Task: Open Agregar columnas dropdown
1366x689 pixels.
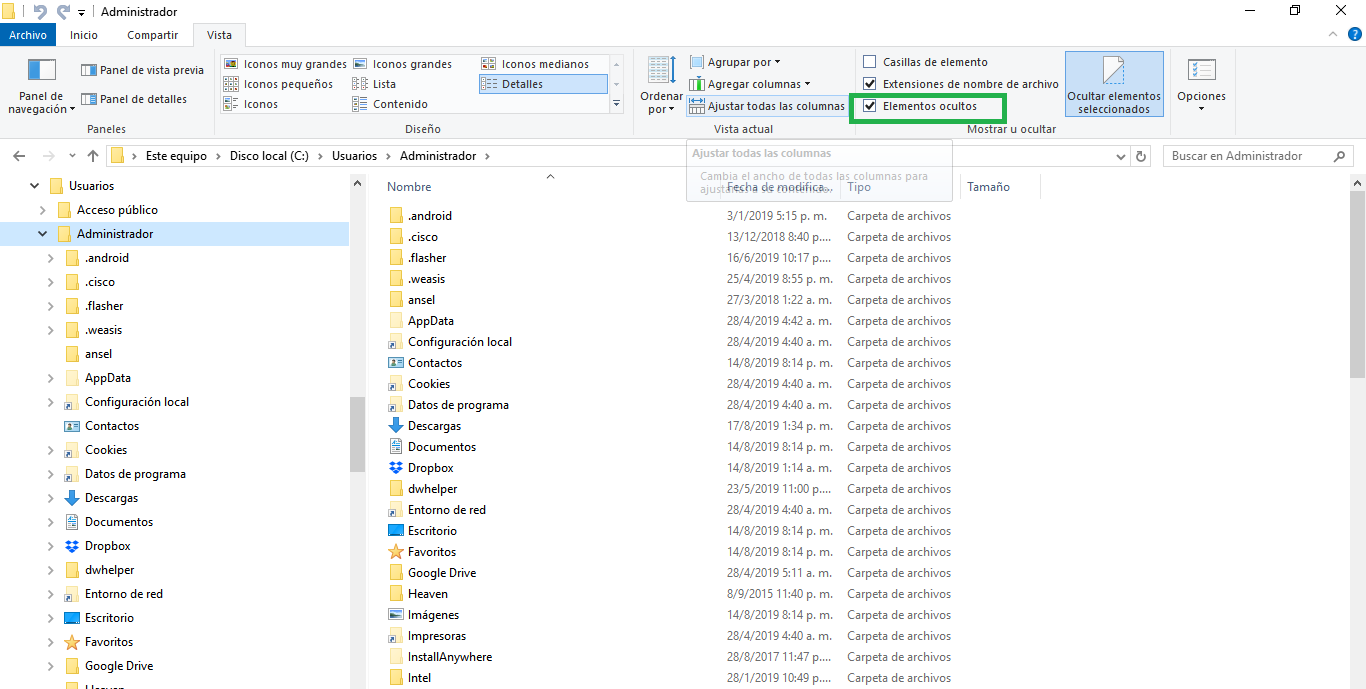Action: pyautogui.click(x=750, y=84)
